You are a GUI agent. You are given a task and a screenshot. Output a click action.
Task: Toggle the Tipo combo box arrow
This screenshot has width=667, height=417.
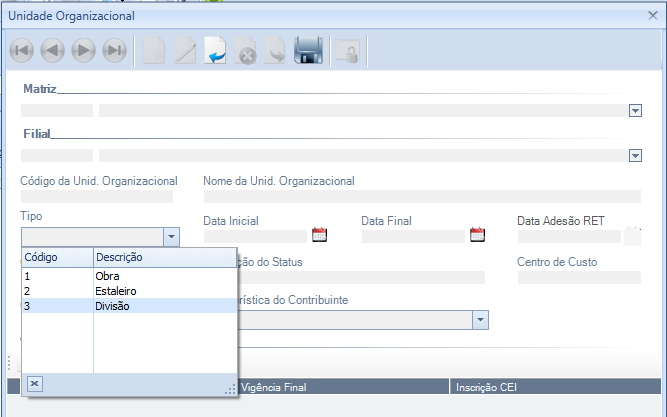[x=171, y=237]
